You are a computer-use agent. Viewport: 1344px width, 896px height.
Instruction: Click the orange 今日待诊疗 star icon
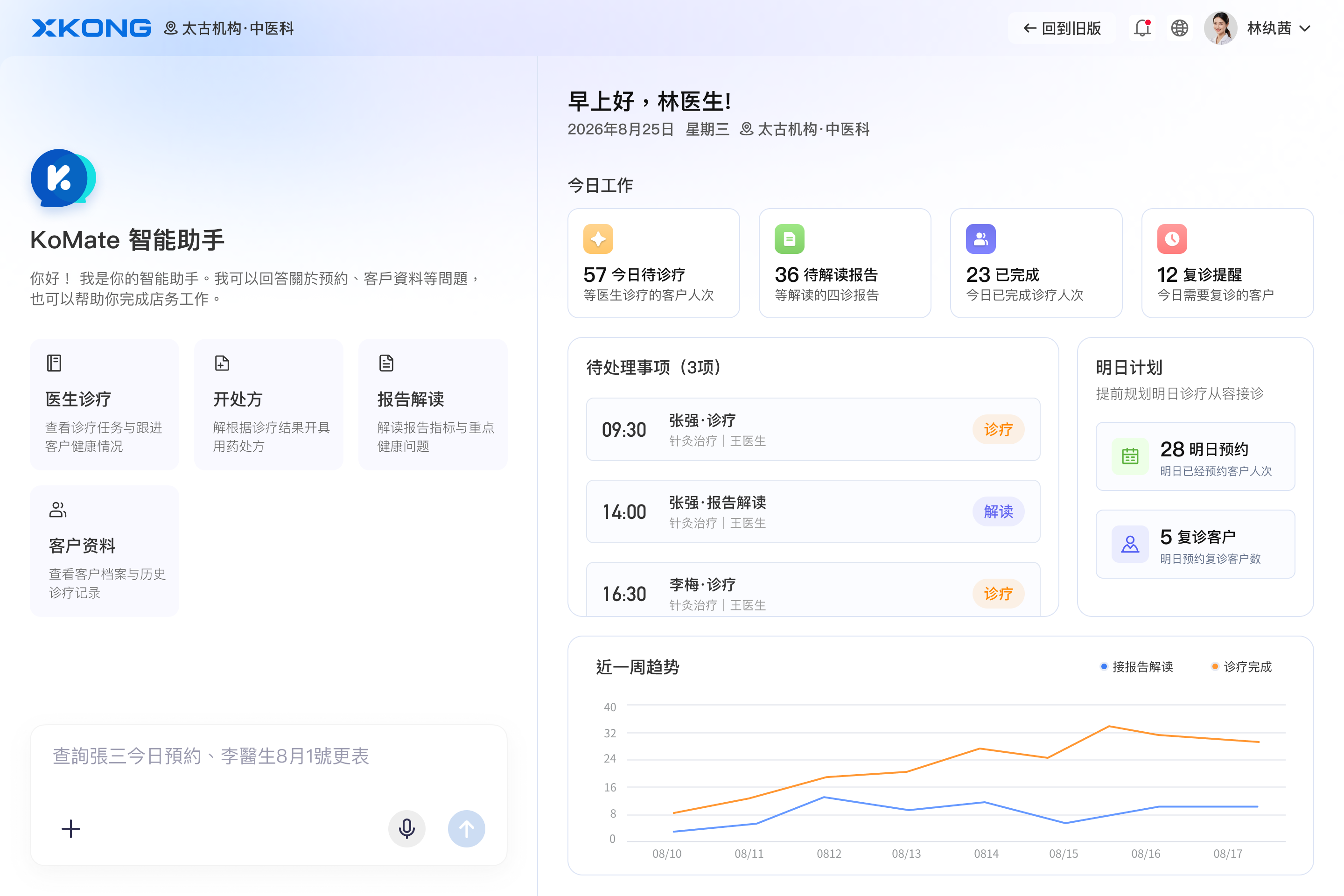click(x=598, y=239)
